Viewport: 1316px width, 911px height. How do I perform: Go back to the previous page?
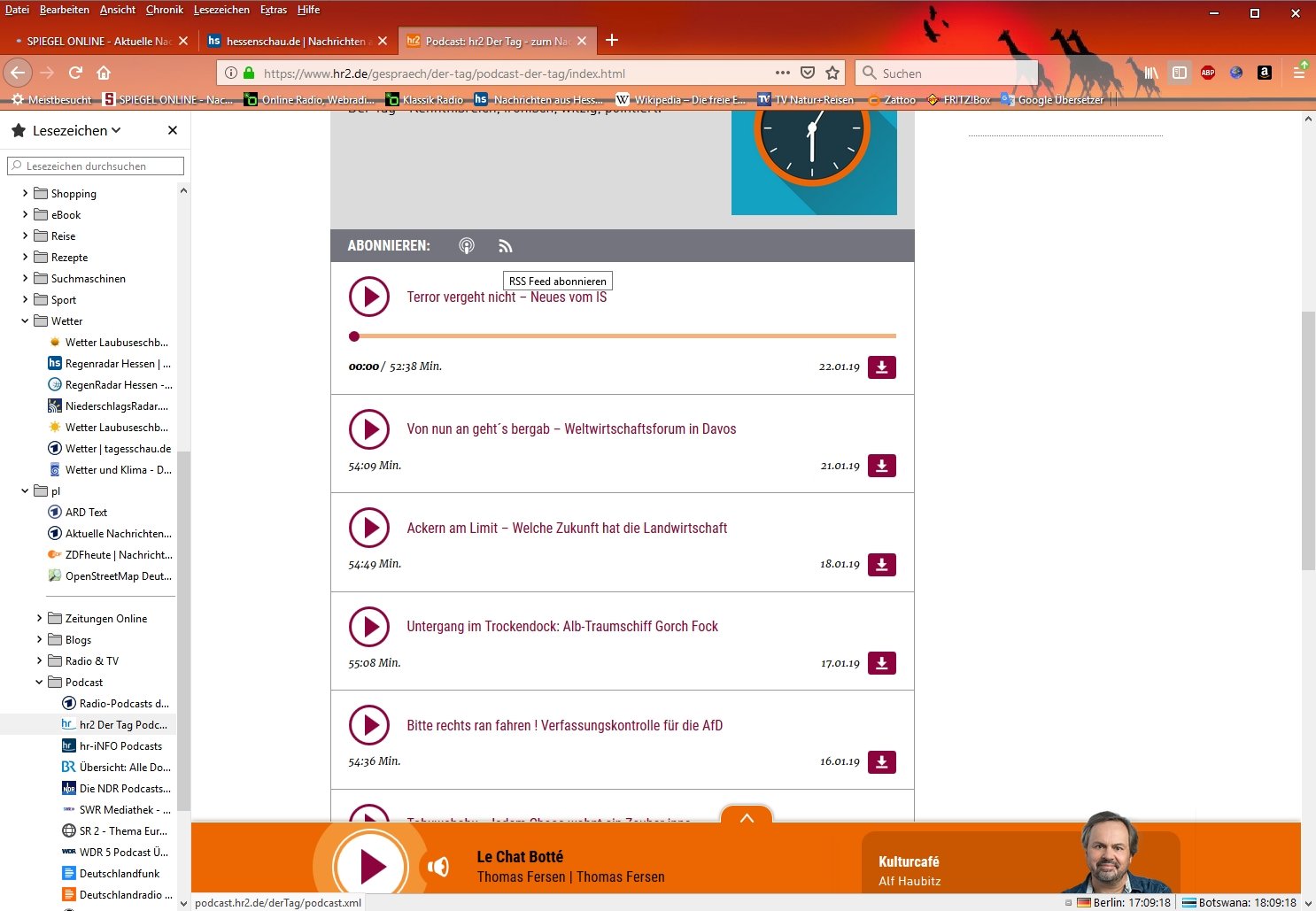tap(18, 73)
